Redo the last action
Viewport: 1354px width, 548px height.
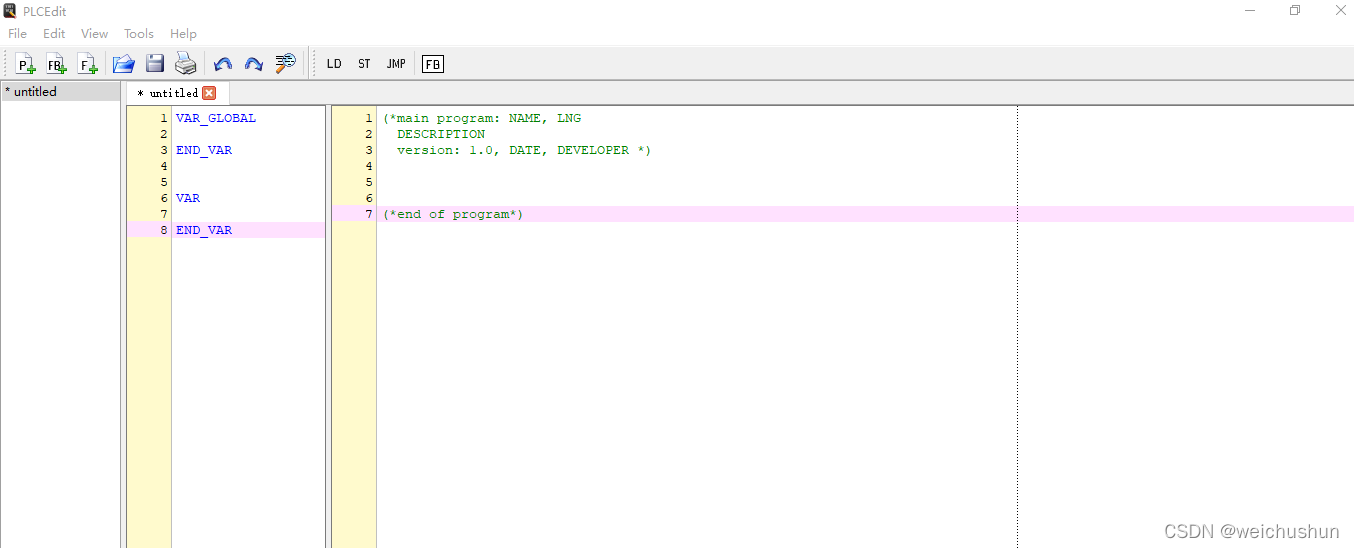pos(254,64)
